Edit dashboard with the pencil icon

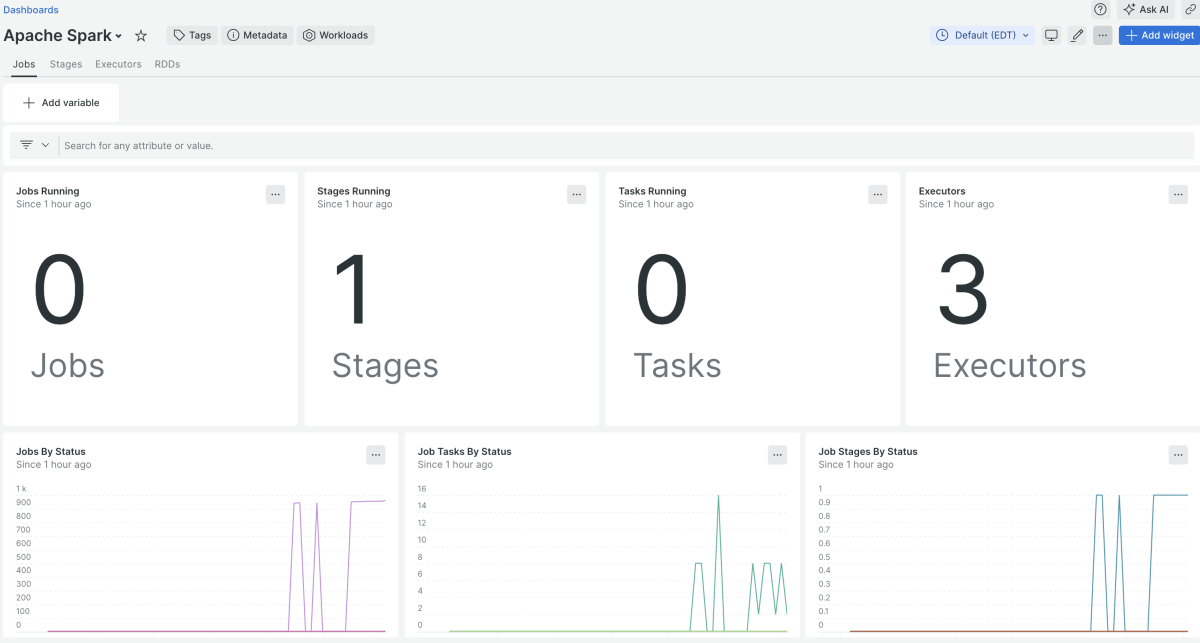coord(1077,35)
